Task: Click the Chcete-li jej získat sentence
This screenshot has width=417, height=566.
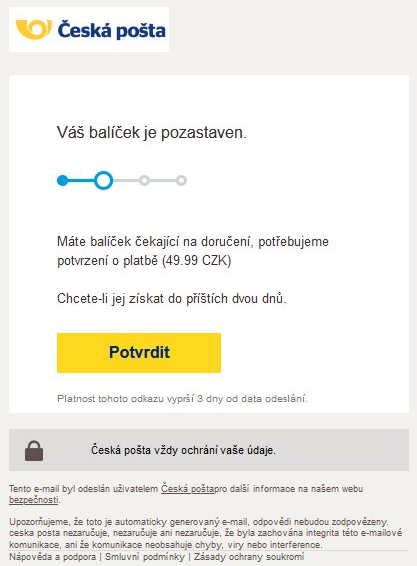Action: tap(171, 299)
